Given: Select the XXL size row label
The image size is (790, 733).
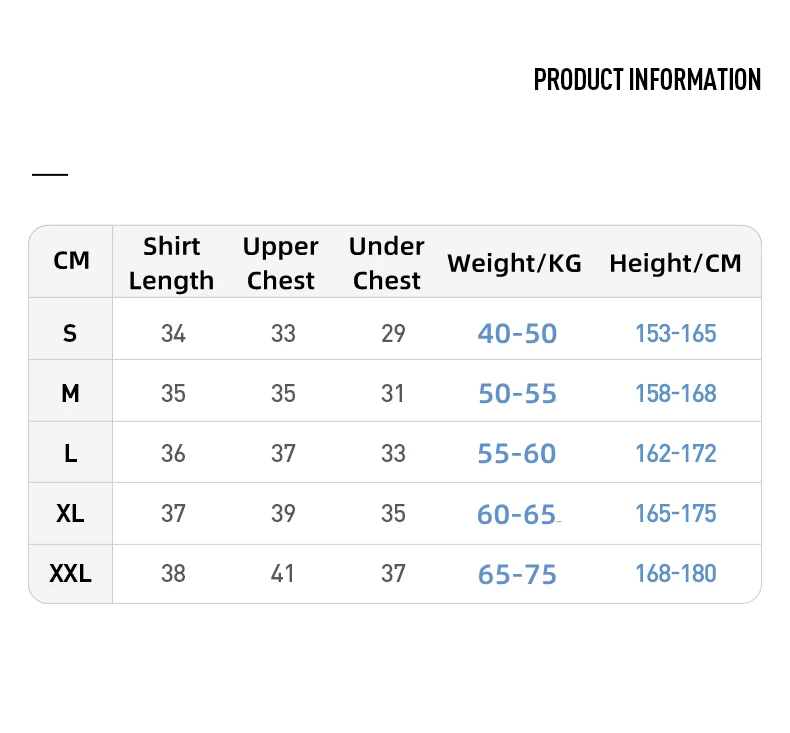Looking at the screenshot, I should tap(71, 574).
